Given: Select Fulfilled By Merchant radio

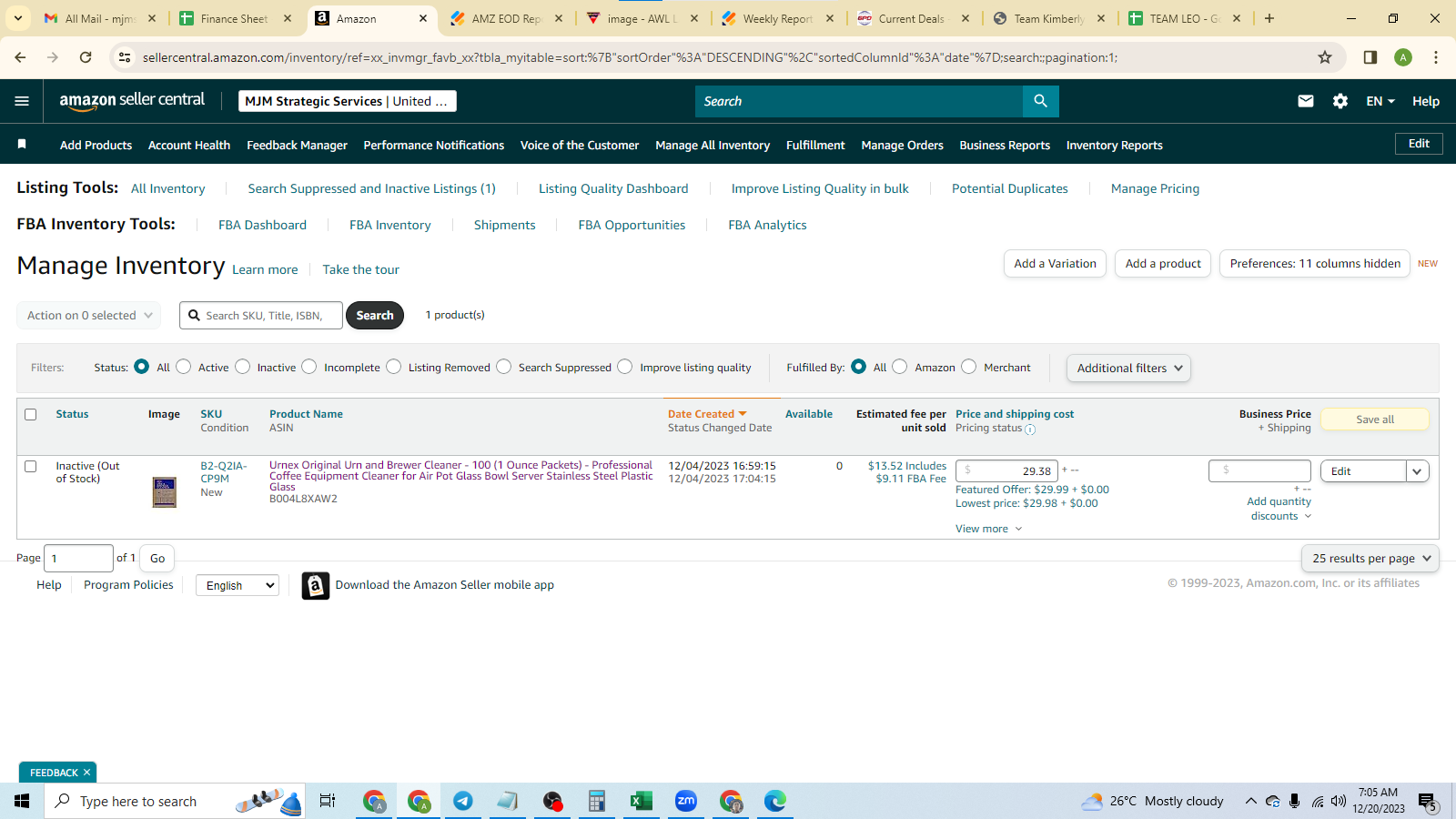Looking at the screenshot, I should click(969, 367).
